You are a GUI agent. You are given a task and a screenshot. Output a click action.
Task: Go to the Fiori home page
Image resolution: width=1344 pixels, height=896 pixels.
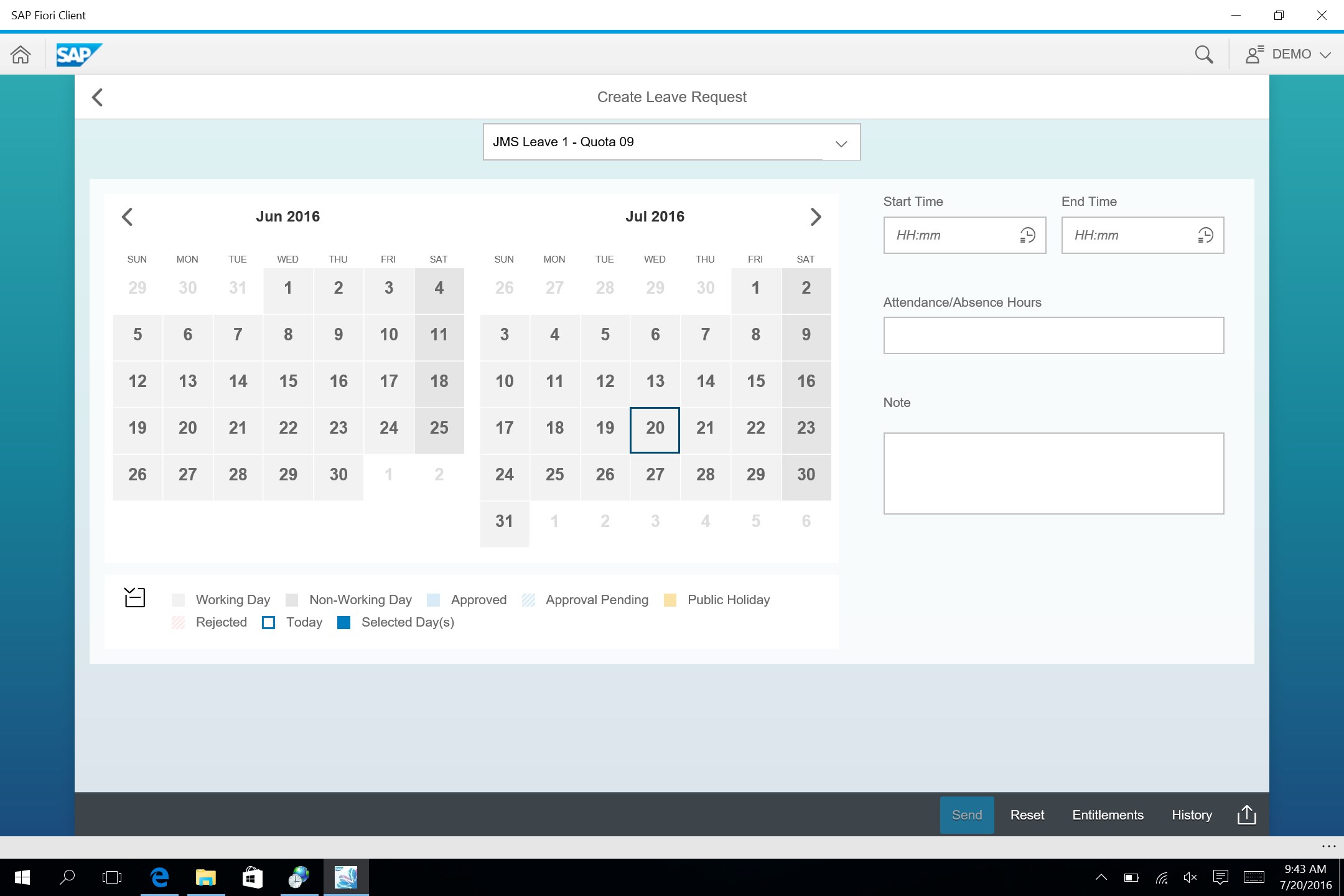21,55
